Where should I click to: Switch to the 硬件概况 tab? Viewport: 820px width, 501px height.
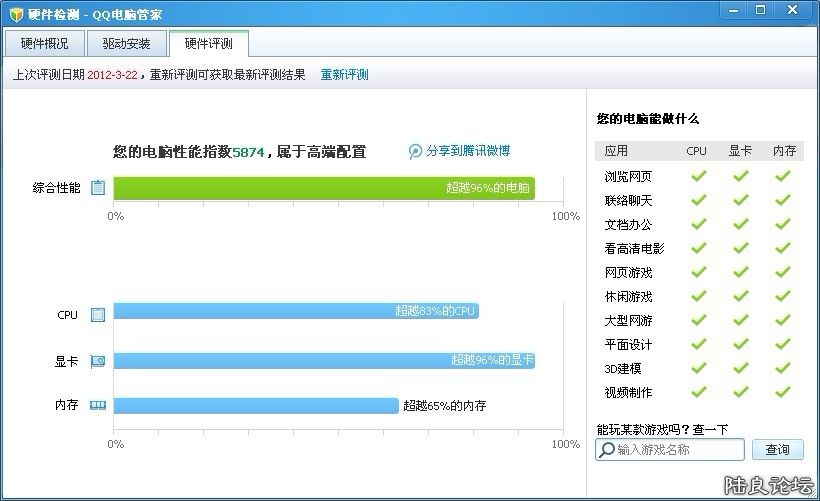click(x=44, y=44)
